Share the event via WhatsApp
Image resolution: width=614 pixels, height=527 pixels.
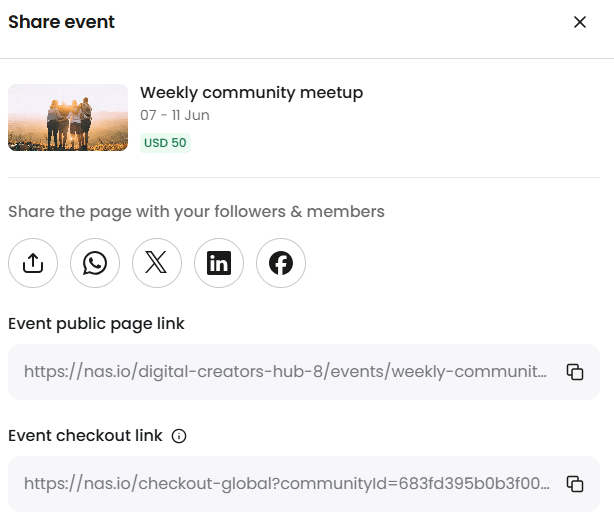pyautogui.click(x=95, y=263)
